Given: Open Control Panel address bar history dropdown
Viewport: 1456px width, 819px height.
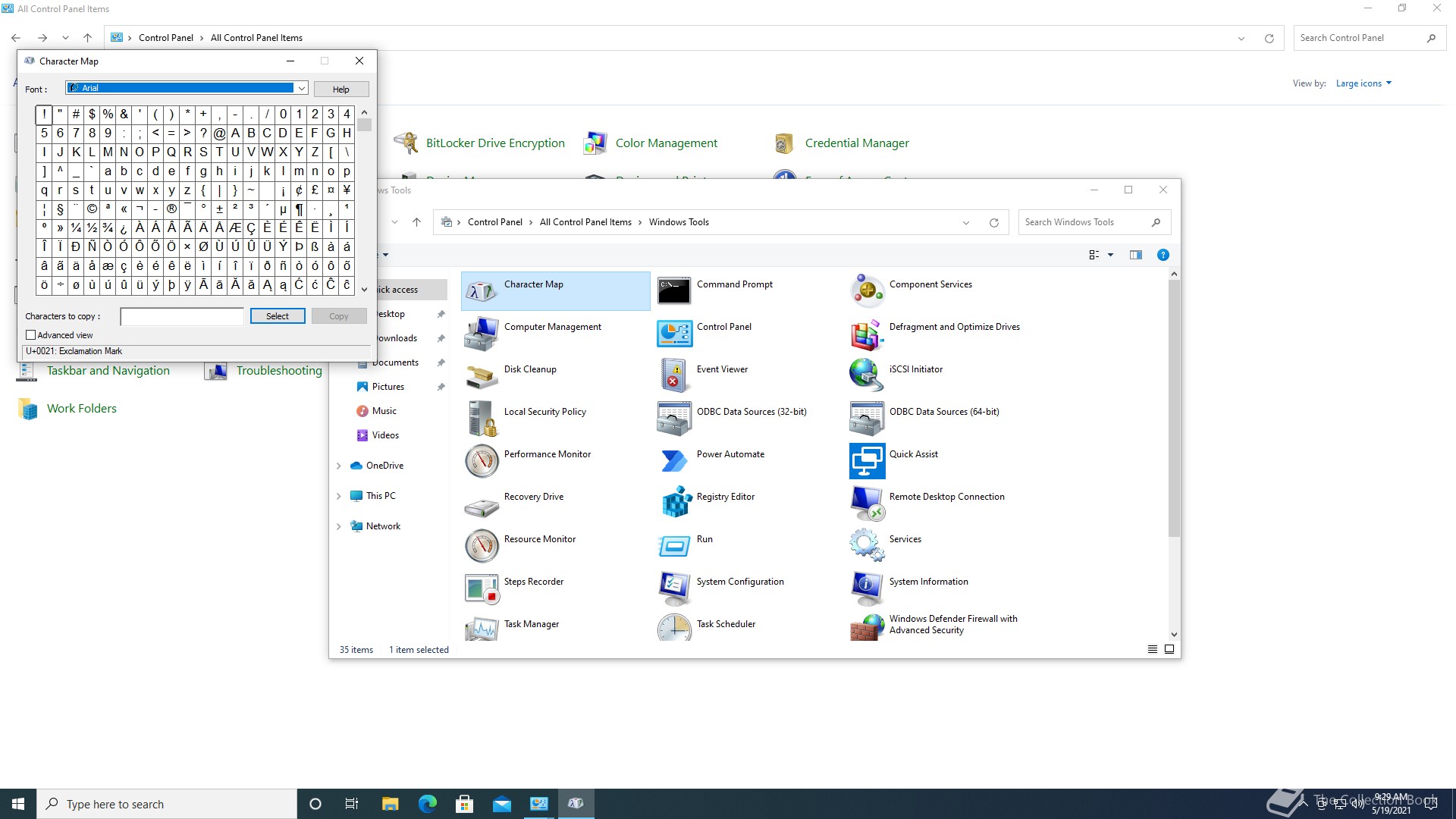Looking at the screenshot, I should pos(1241,38).
